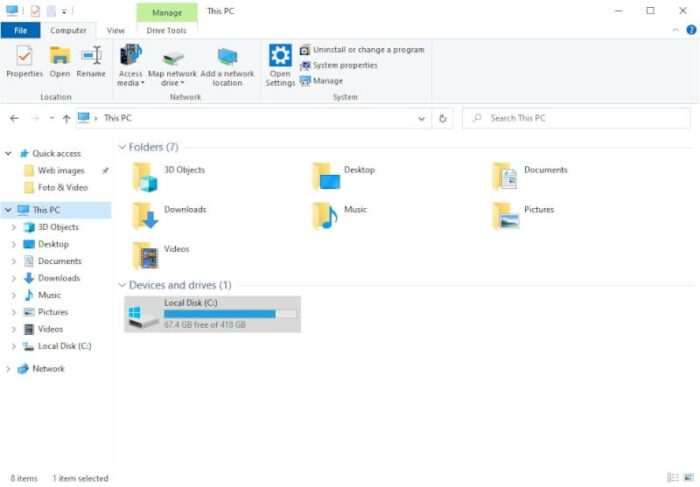700x487 pixels.
Task: Select the Desktop folder icon
Action: point(326,177)
